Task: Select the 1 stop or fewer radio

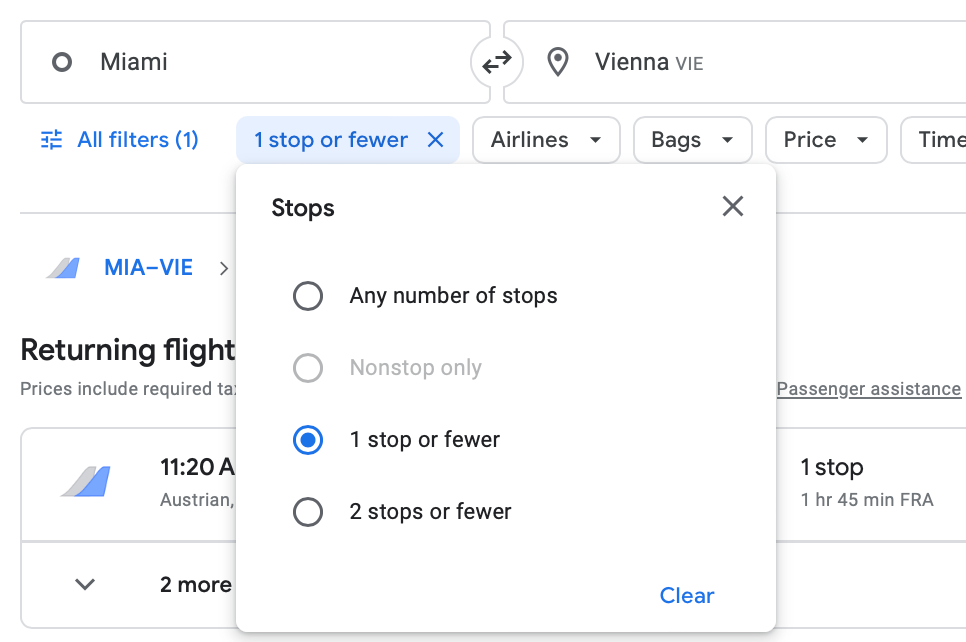Action: pos(308,440)
